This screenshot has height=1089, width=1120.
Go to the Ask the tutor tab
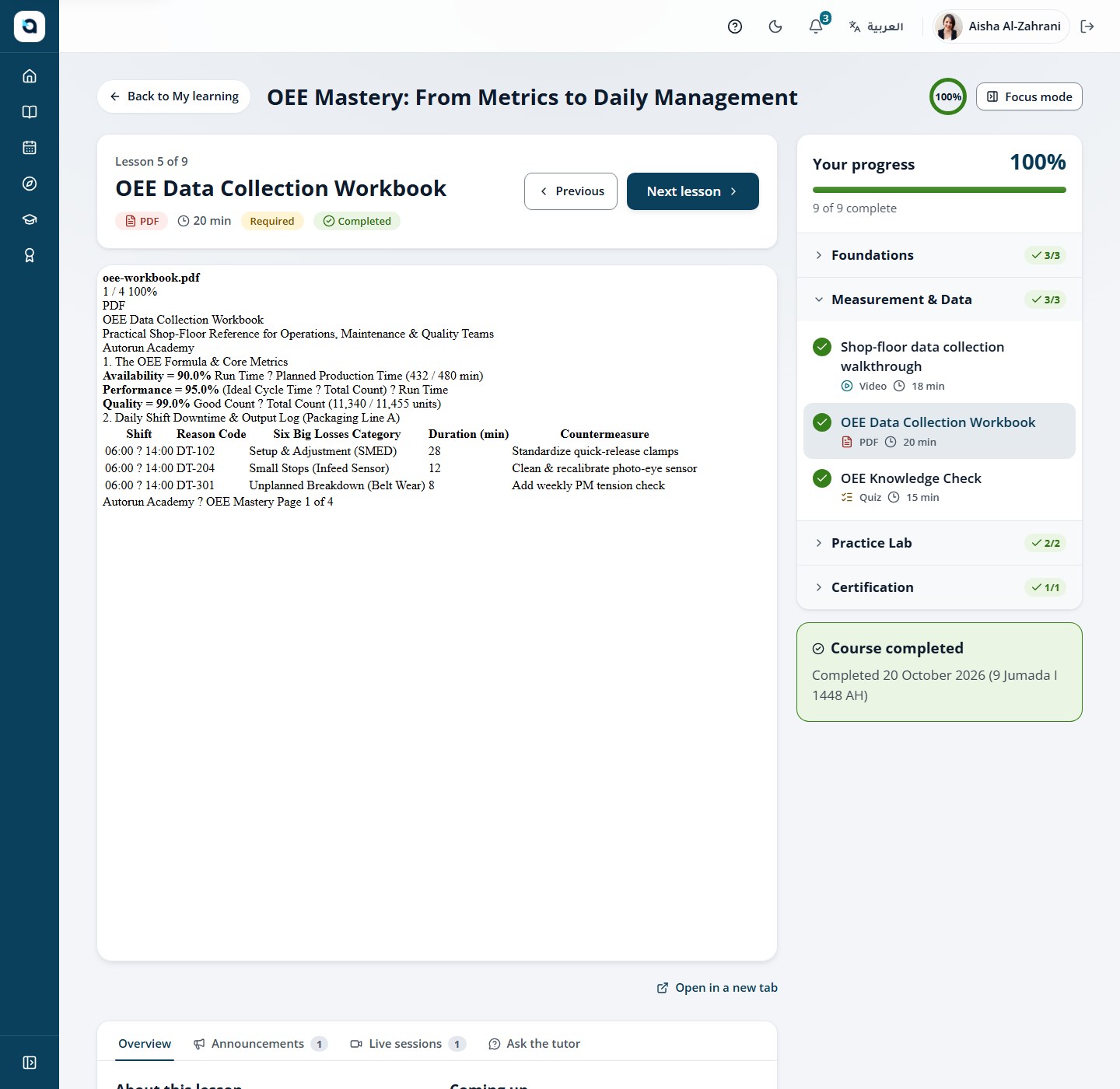pos(534,1044)
